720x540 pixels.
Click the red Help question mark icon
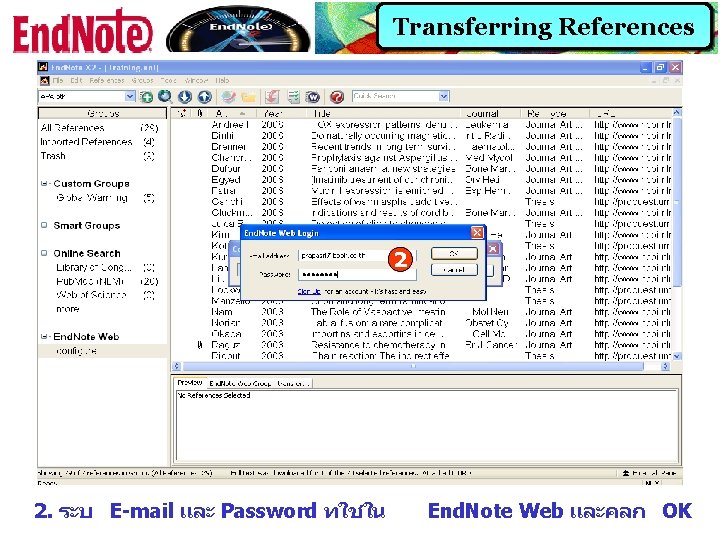(337, 97)
